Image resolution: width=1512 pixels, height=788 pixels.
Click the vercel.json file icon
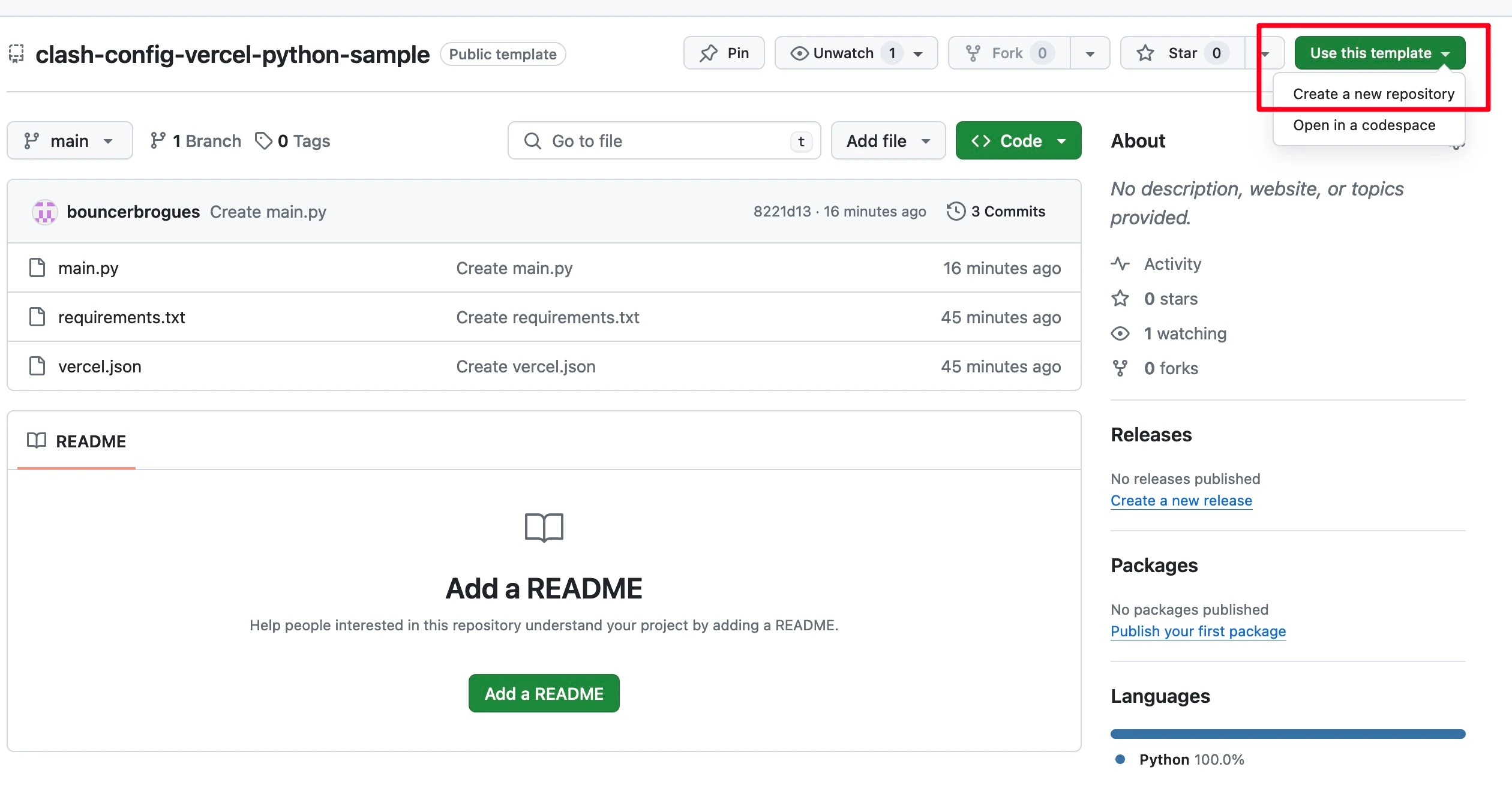pos(37,366)
